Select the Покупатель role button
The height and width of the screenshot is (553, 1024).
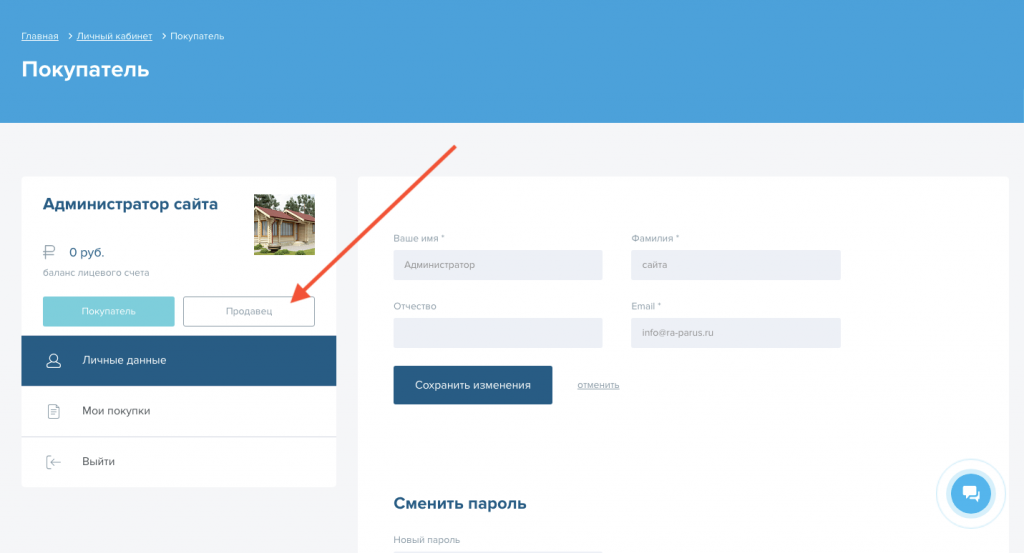[x=108, y=311]
